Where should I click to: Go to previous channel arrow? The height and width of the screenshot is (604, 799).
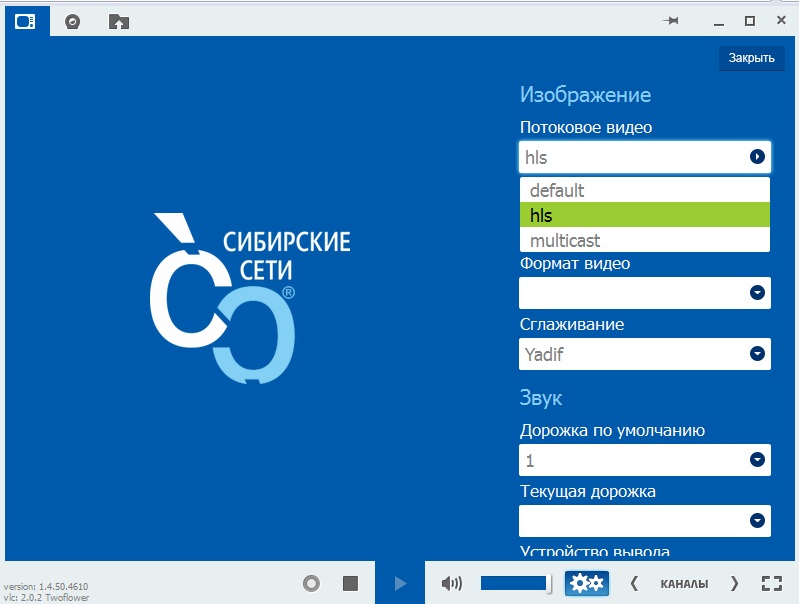(x=634, y=583)
